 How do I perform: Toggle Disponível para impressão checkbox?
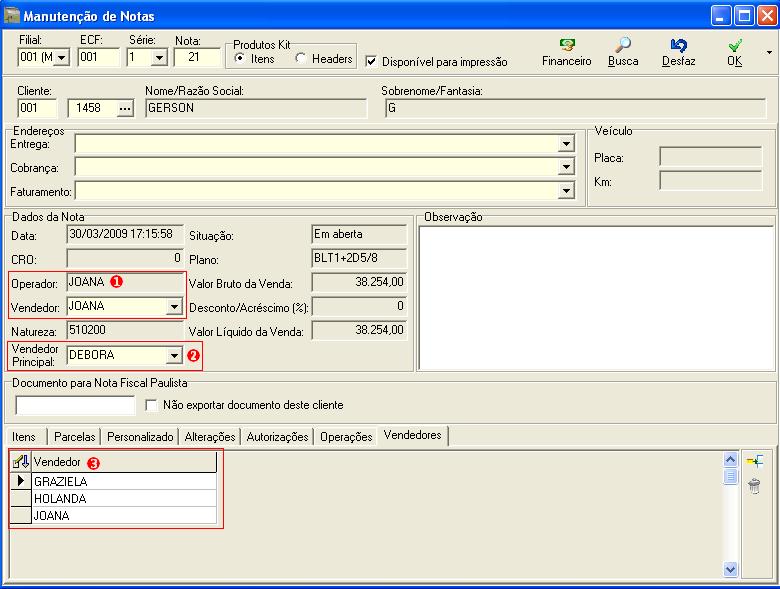pyautogui.click(x=372, y=61)
